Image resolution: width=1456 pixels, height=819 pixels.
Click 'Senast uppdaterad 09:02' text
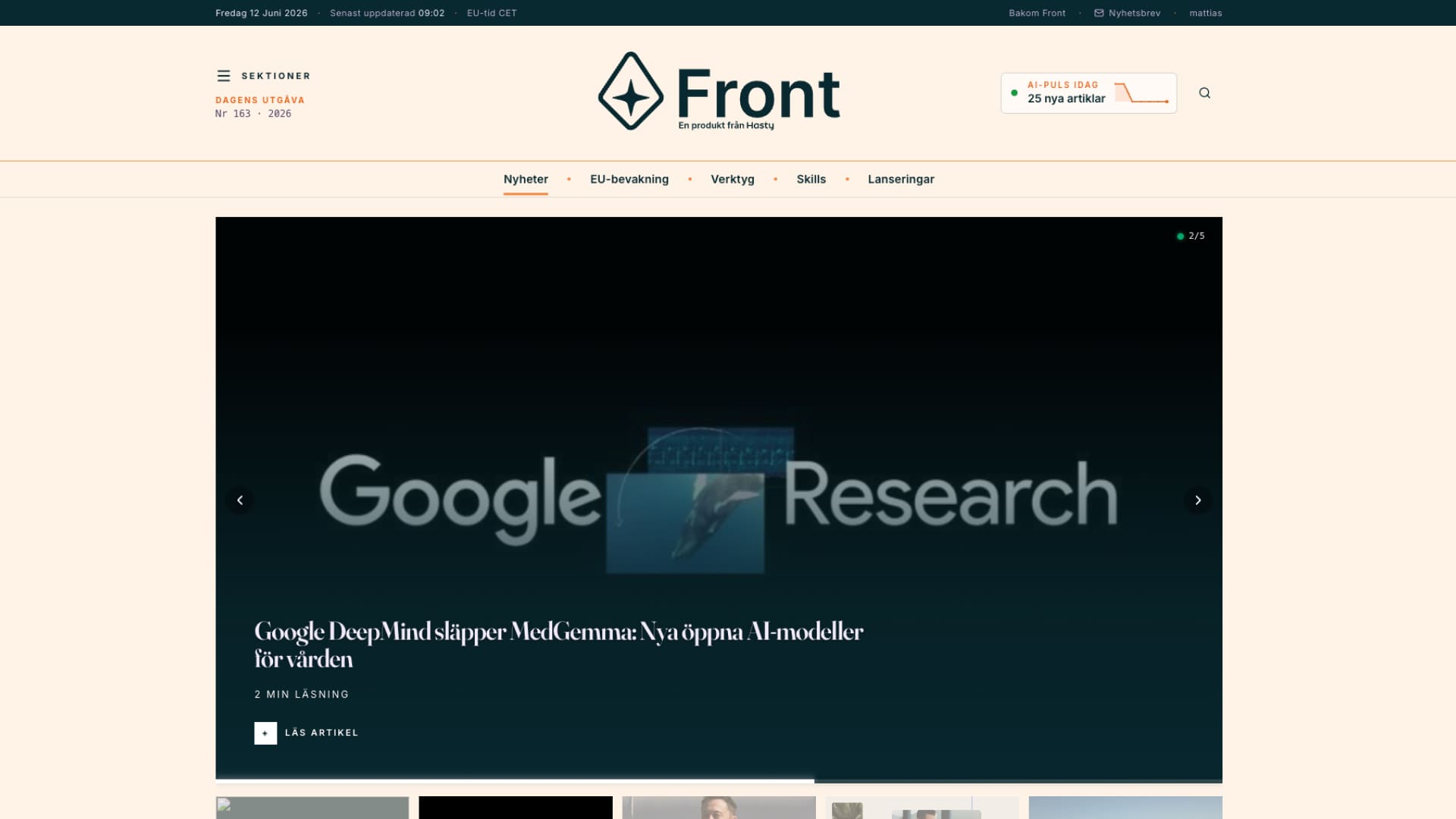(387, 13)
